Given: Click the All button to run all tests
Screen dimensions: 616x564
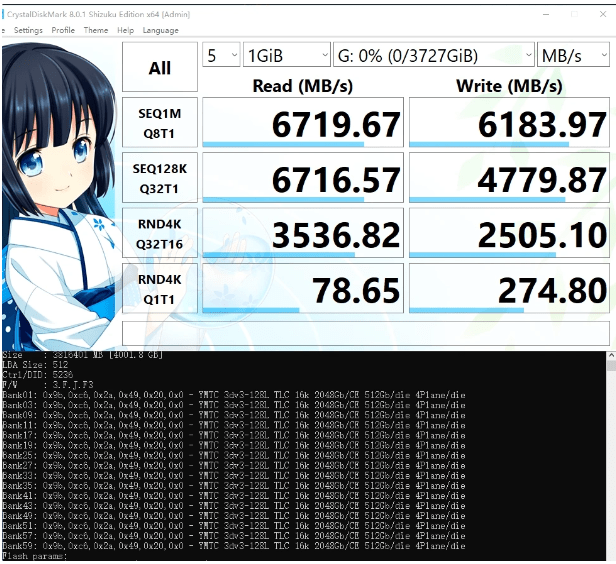Looking at the screenshot, I should click(159, 68).
